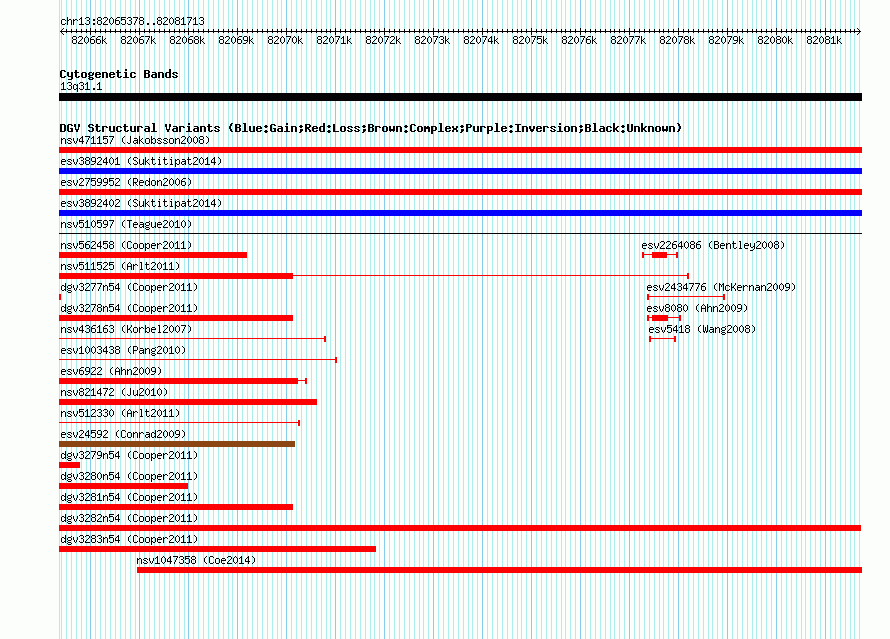Click dgv3283n54 (Cooper2011) label

point(129,539)
